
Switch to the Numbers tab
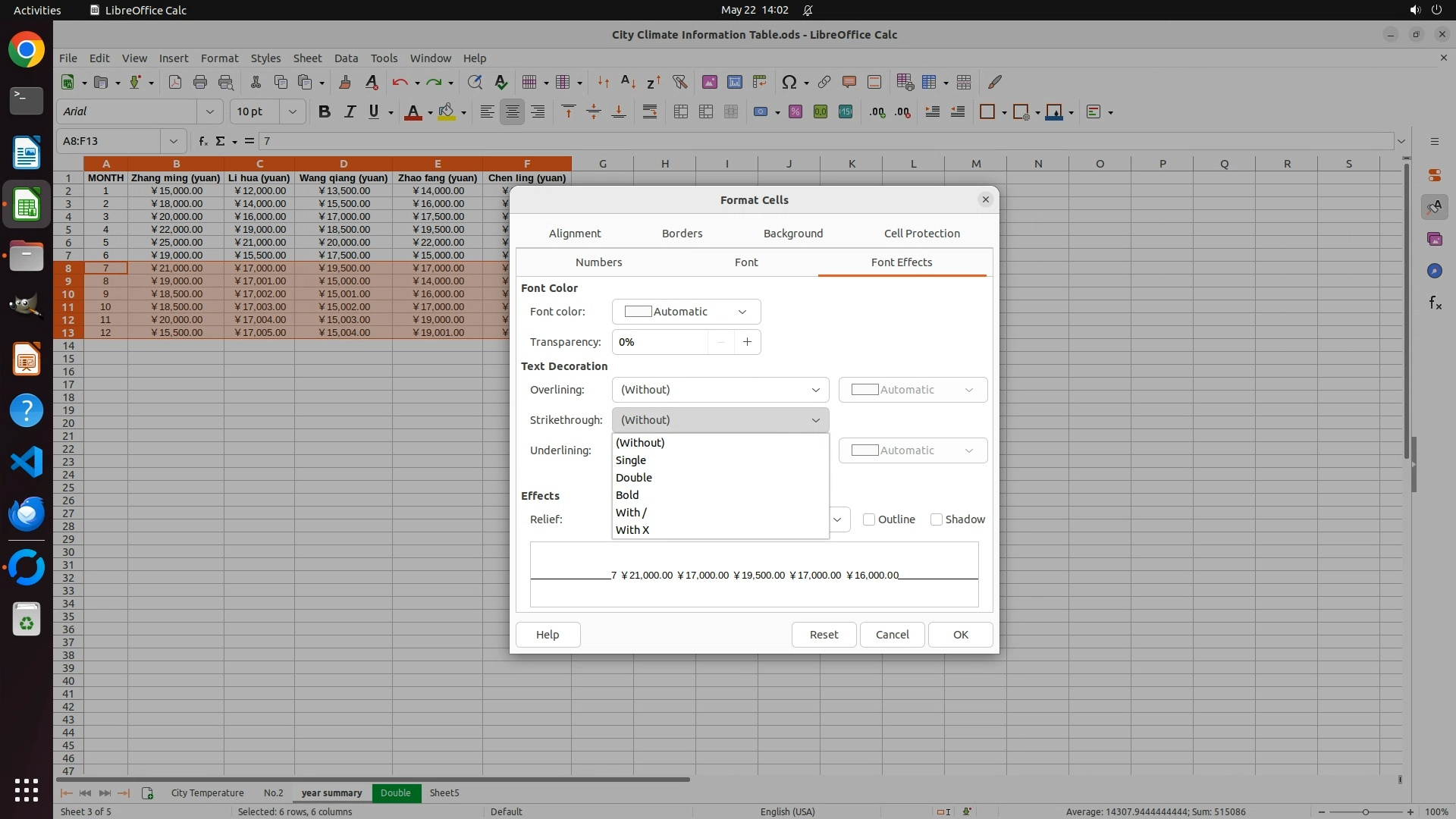pyautogui.click(x=598, y=262)
